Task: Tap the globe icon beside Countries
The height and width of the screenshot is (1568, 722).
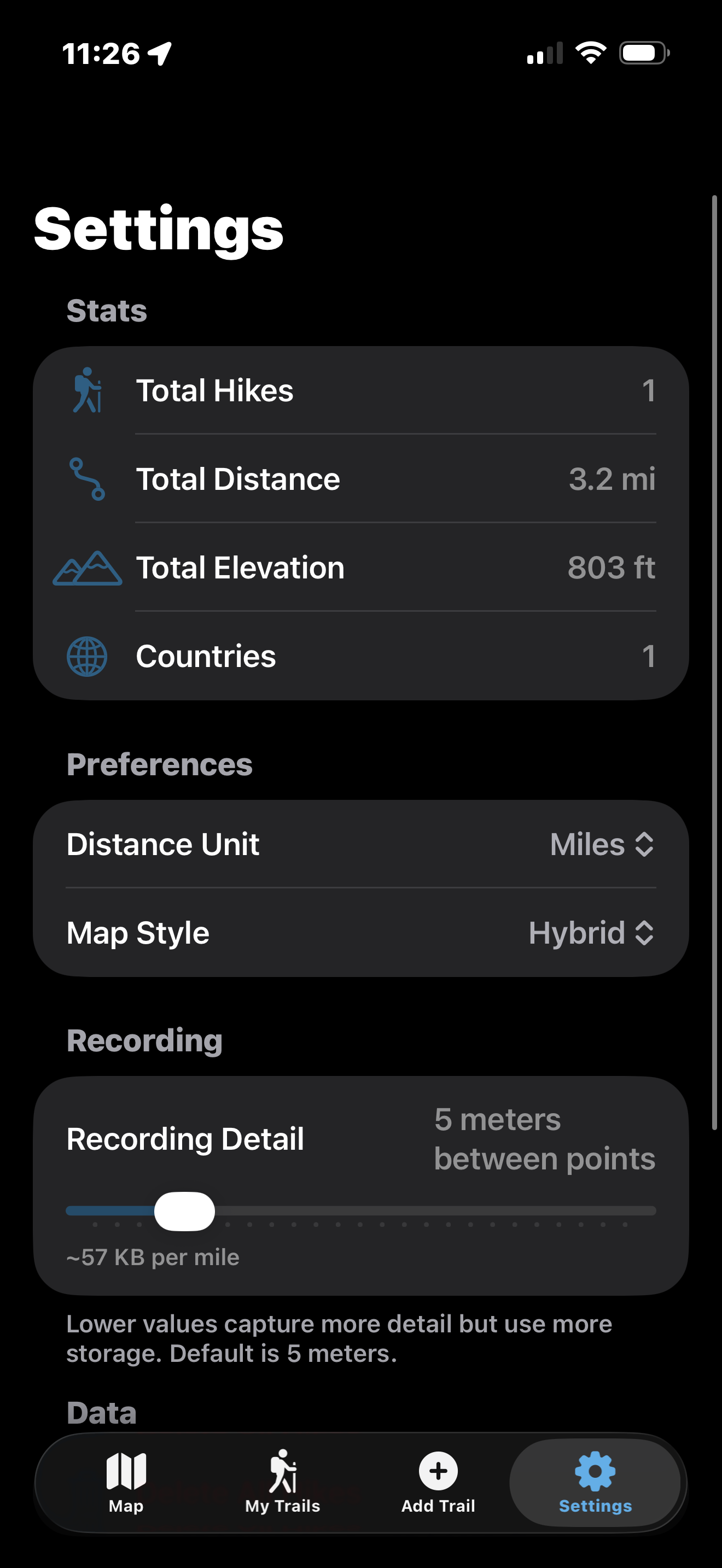Action: click(x=87, y=656)
